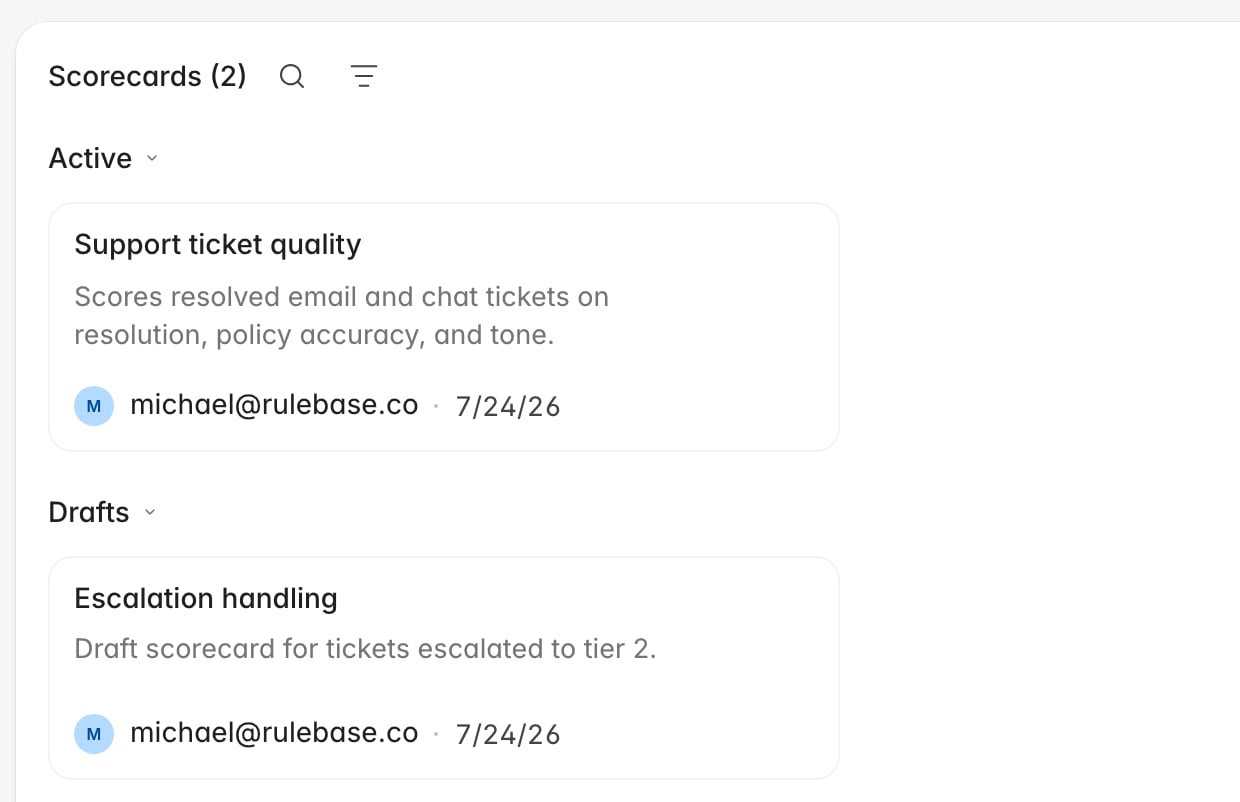This screenshot has height=802, width=1240.
Task: Click the Escalation handling draft description text
Action: pos(366,649)
